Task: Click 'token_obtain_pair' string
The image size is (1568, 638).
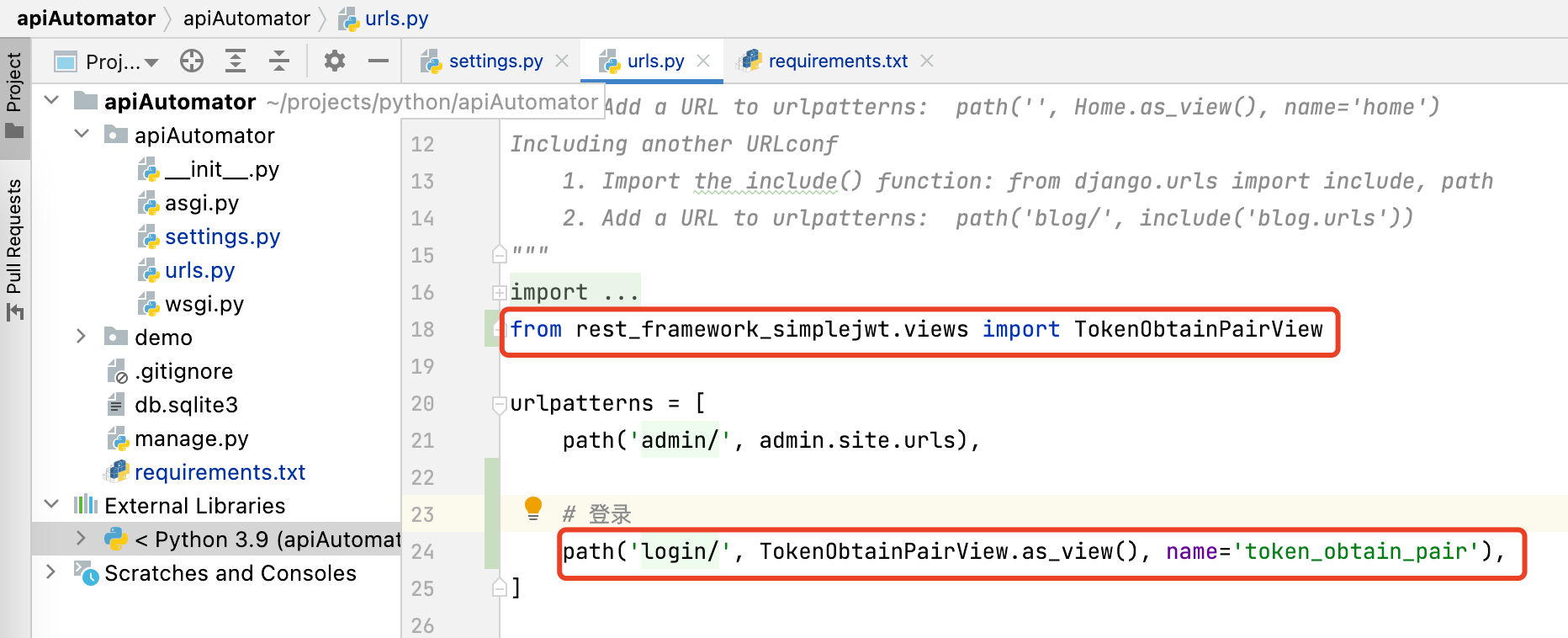Action: (x=1356, y=551)
